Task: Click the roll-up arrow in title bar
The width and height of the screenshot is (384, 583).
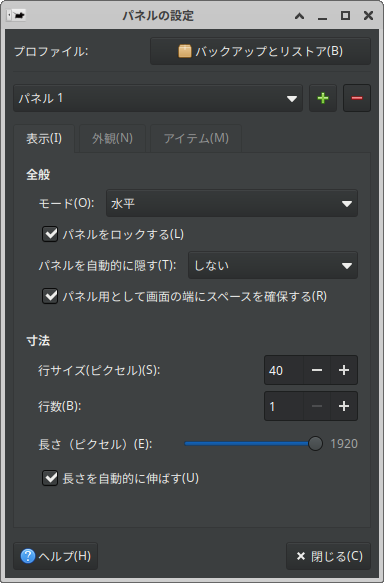Action: (x=299, y=16)
